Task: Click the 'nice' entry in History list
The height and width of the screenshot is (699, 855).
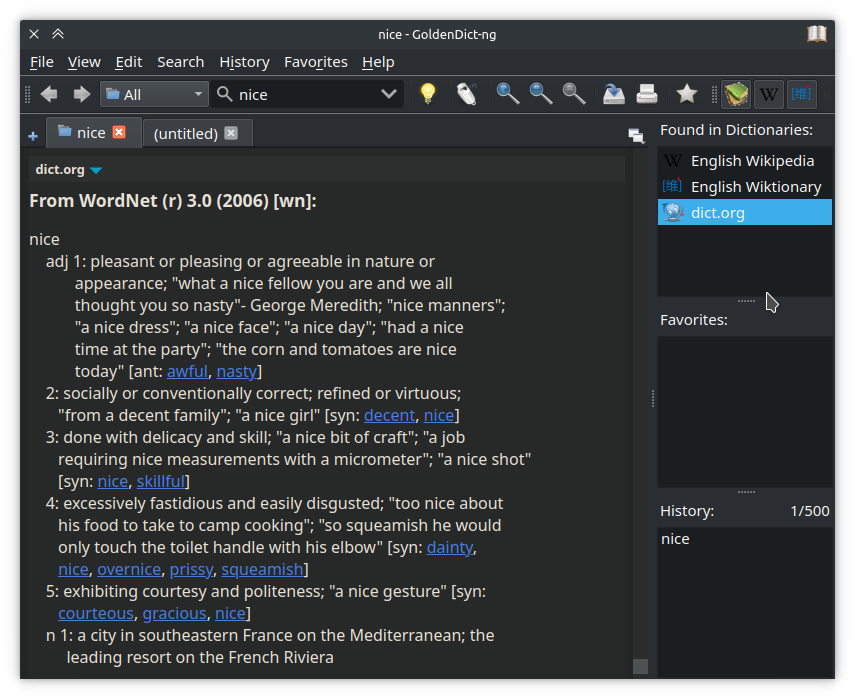Action: [x=675, y=539]
